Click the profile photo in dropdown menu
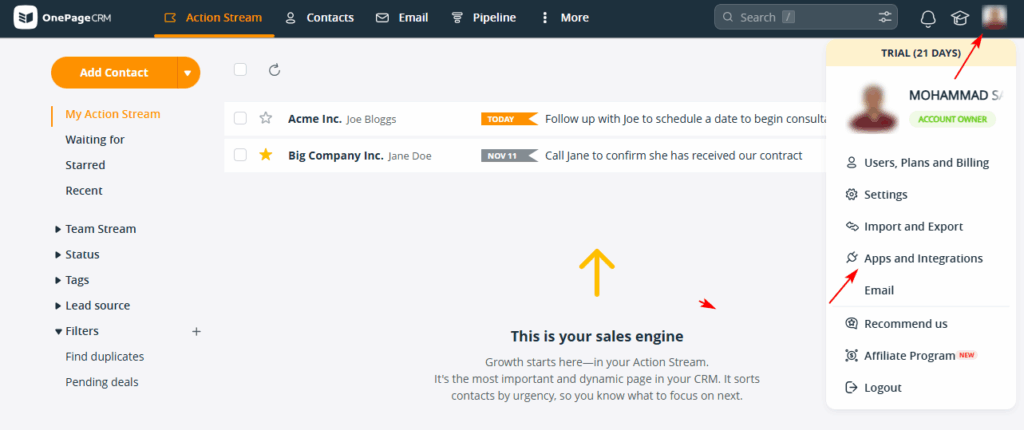Image resolution: width=1024 pixels, height=430 pixels. [x=871, y=109]
